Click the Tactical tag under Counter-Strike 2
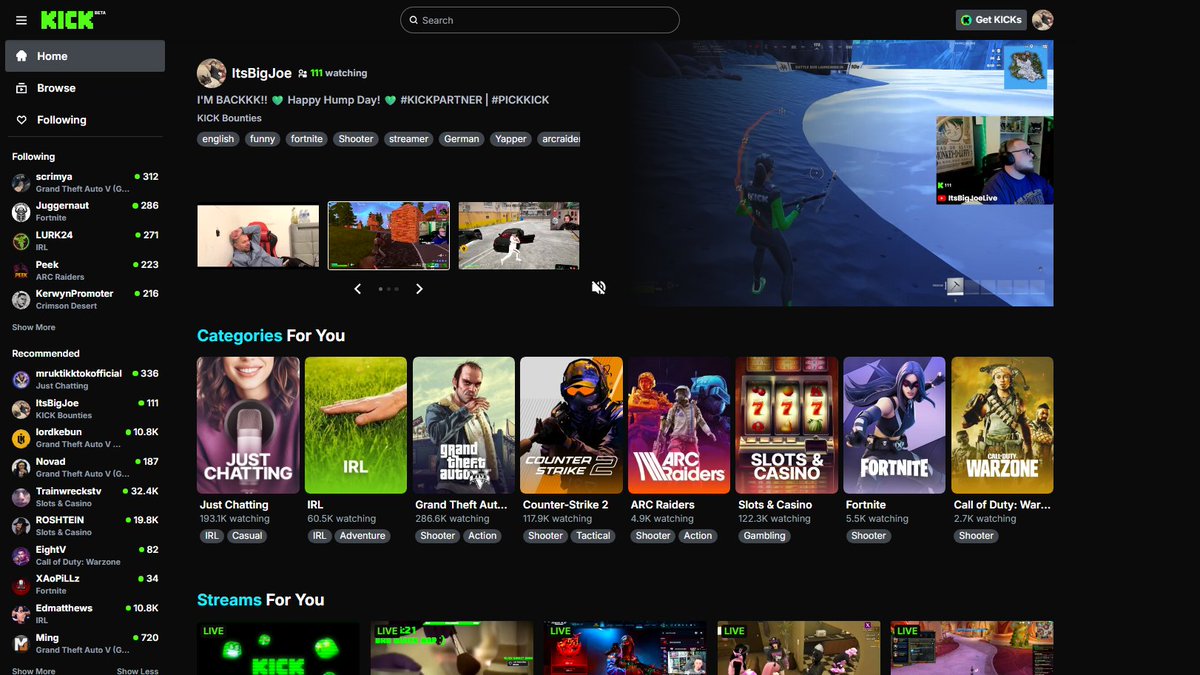Image resolution: width=1200 pixels, height=675 pixels. coord(593,536)
